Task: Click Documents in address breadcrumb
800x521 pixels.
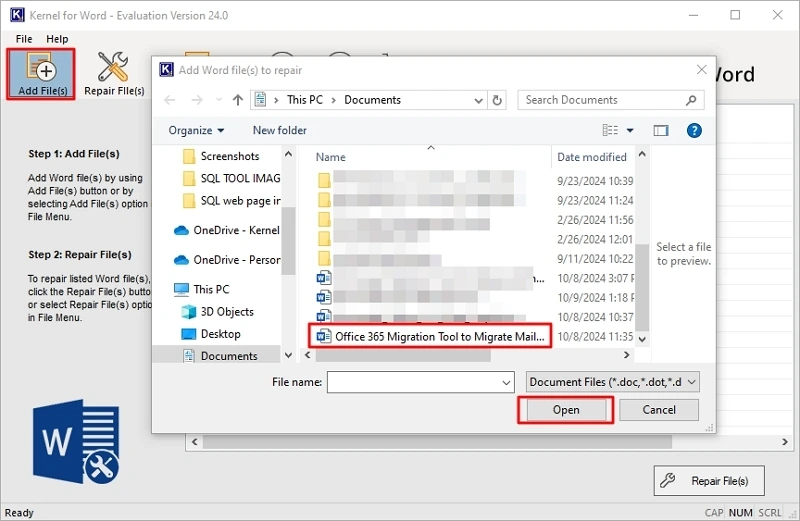Action: [x=372, y=100]
